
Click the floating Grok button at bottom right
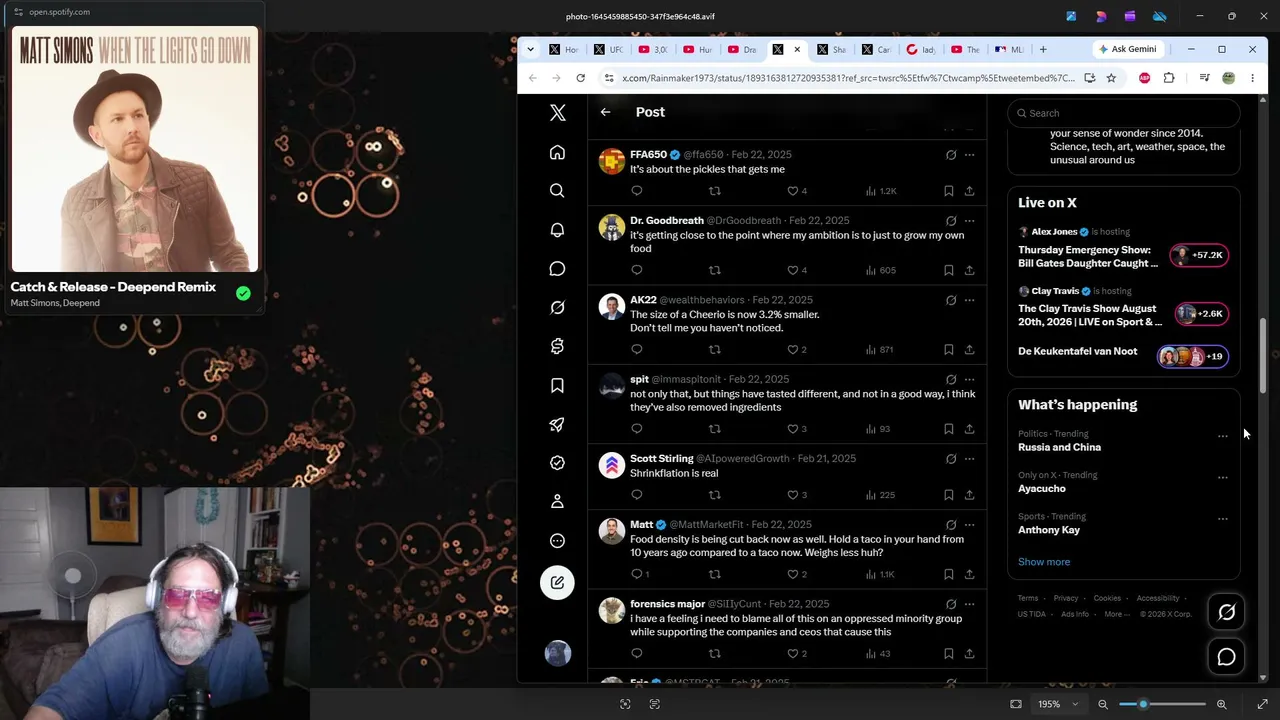pyautogui.click(x=1226, y=612)
